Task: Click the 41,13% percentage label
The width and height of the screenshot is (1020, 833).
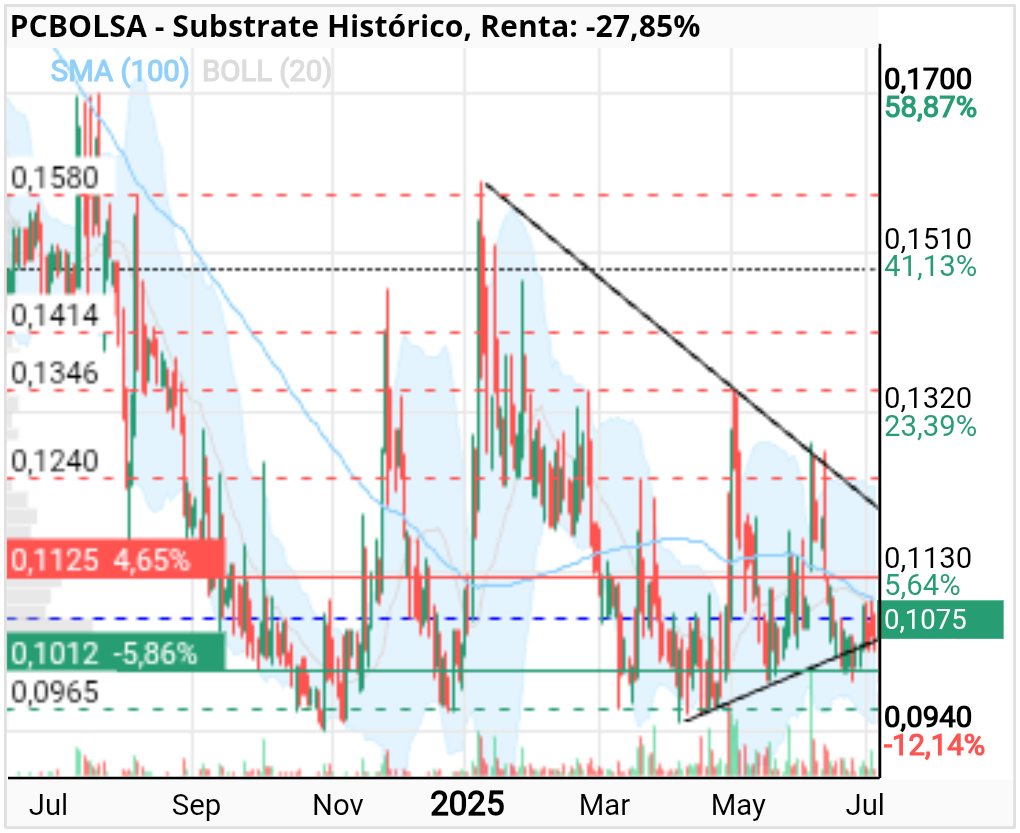Action: [930, 267]
